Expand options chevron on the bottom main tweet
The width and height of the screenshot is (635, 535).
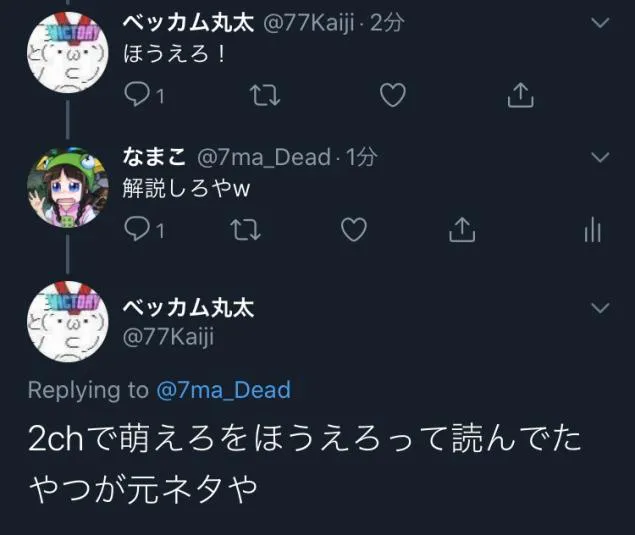pyautogui.click(x=600, y=308)
